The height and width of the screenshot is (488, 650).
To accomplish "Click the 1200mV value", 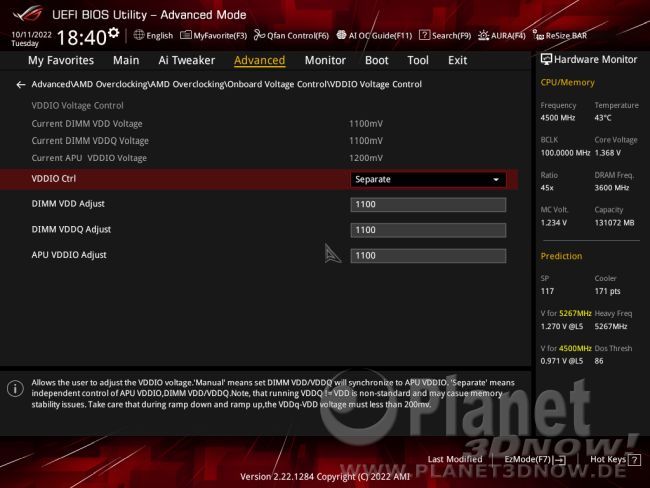I will coord(366,158).
